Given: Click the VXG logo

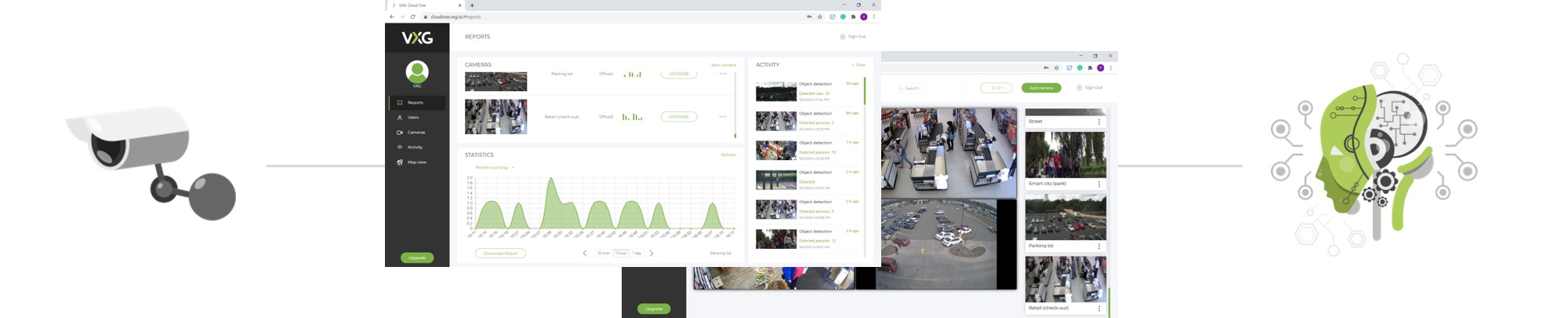Looking at the screenshot, I should [x=417, y=38].
